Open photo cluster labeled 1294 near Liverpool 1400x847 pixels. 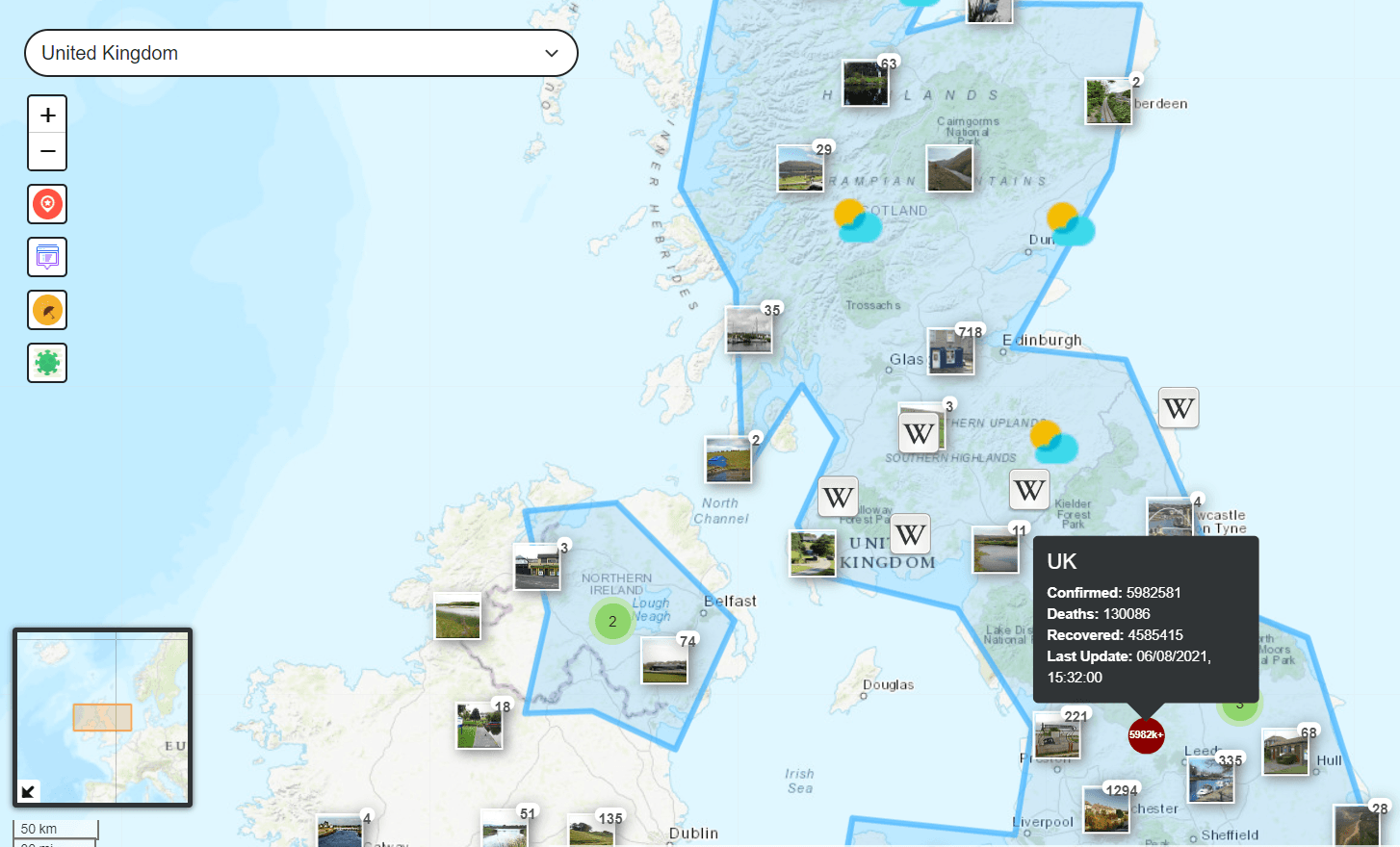1106,809
